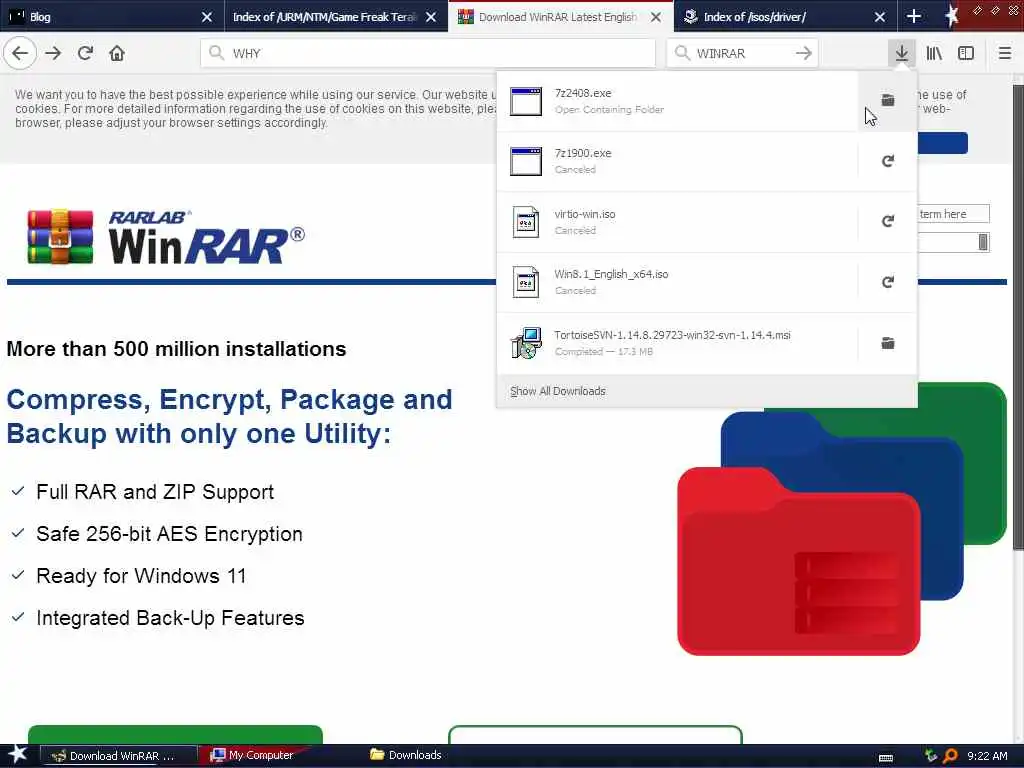This screenshot has width=1024, height=768.
Task: Retry the Win8.1_English_x64.iso download
Action: pyautogui.click(x=888, y=282)
